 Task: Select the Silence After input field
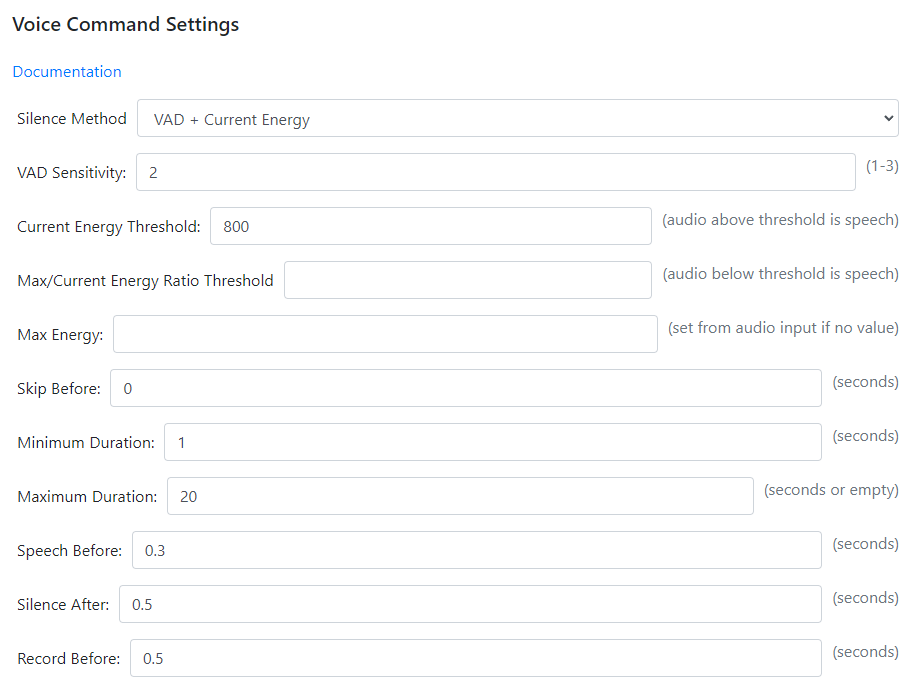point(470,604)
